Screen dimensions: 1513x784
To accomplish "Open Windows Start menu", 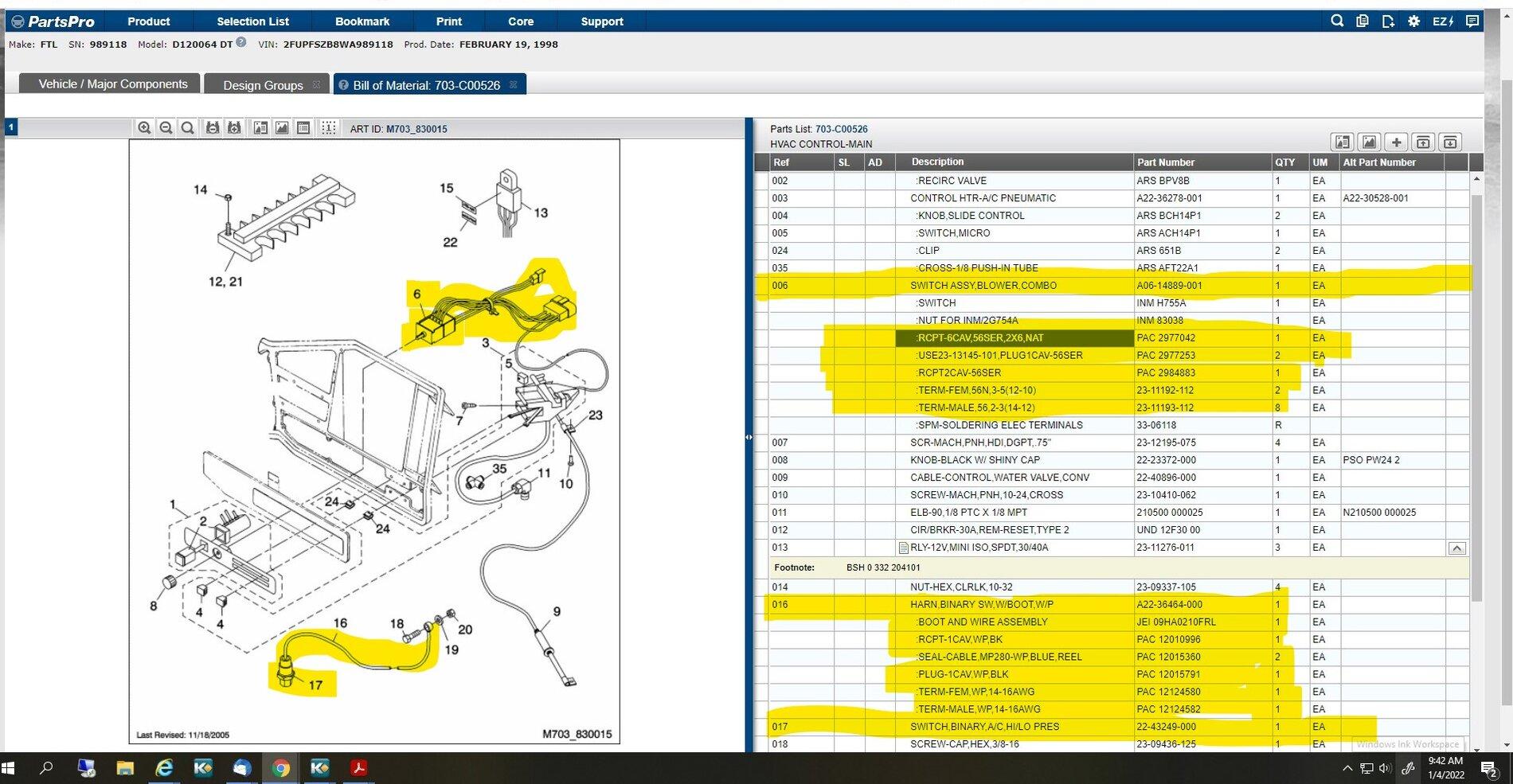I will point(9,768).
